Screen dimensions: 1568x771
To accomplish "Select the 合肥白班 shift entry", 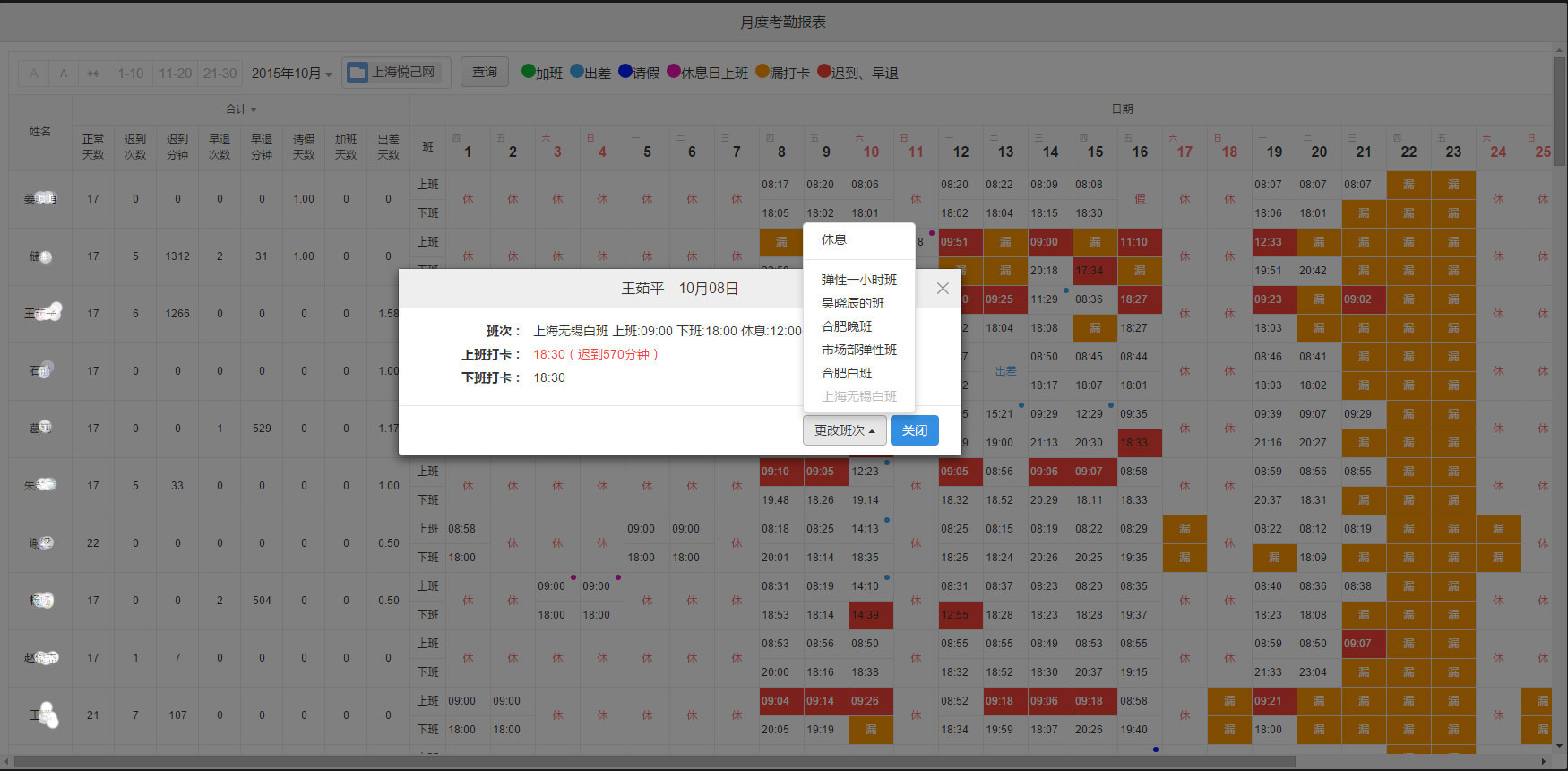I will [847, 373].
